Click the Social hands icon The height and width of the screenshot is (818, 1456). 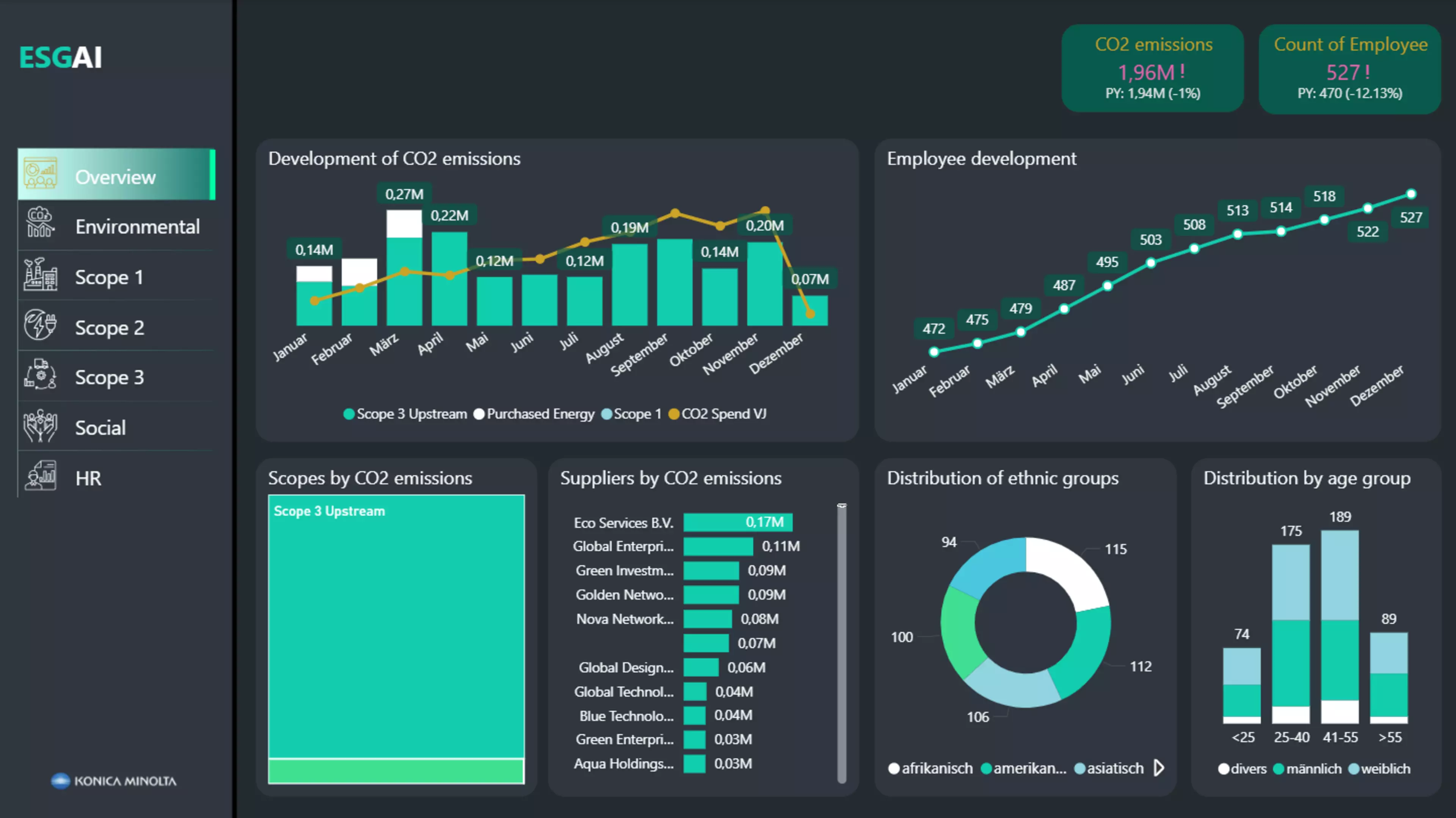(x=40, y=426)
